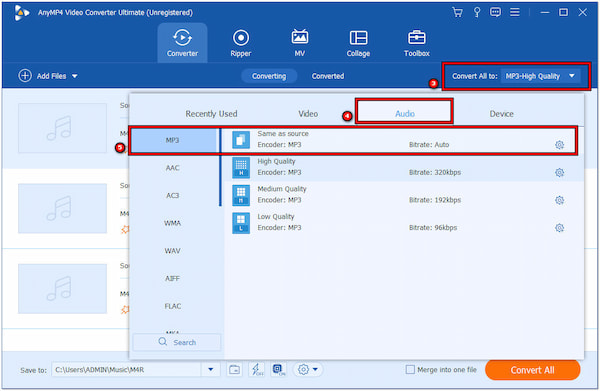
Task: Open the output folder icon
Action: (234, 370)
